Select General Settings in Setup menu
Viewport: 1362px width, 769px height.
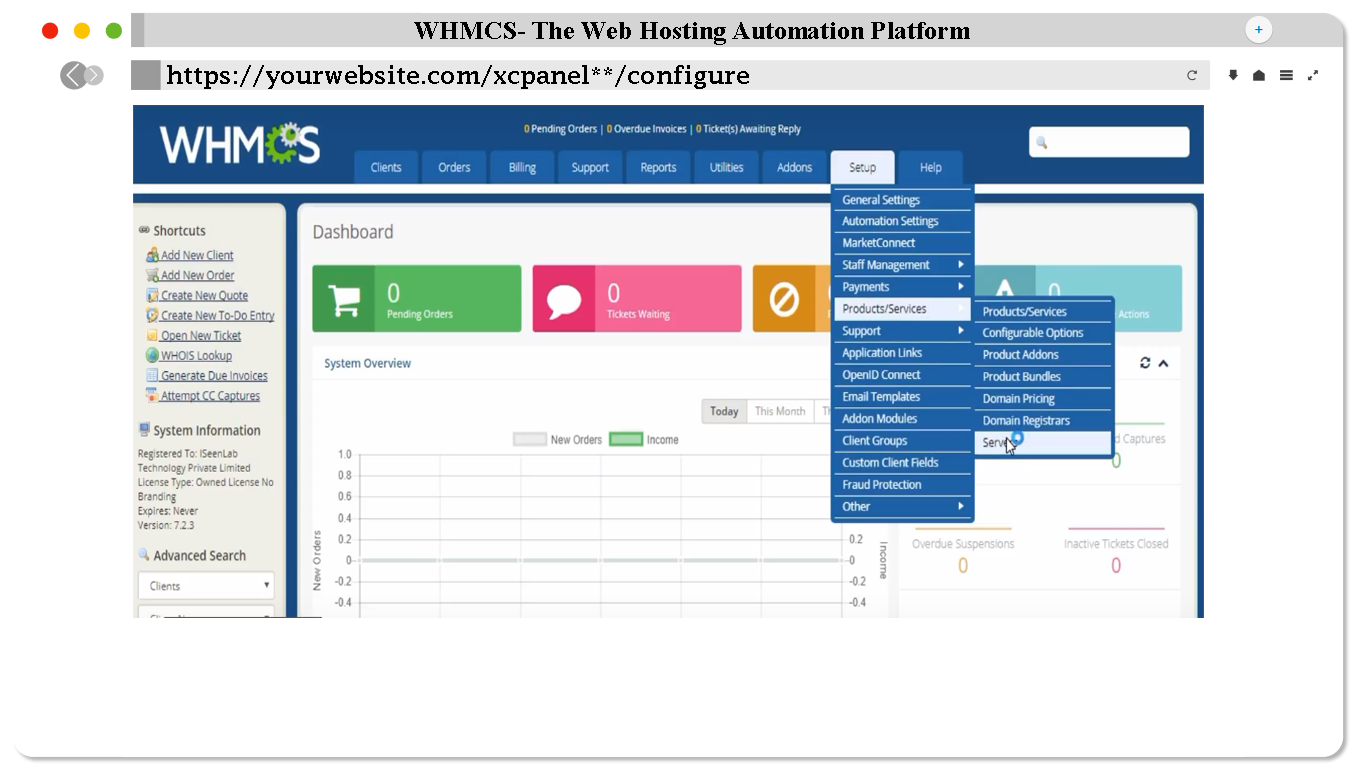click(903, 200)
